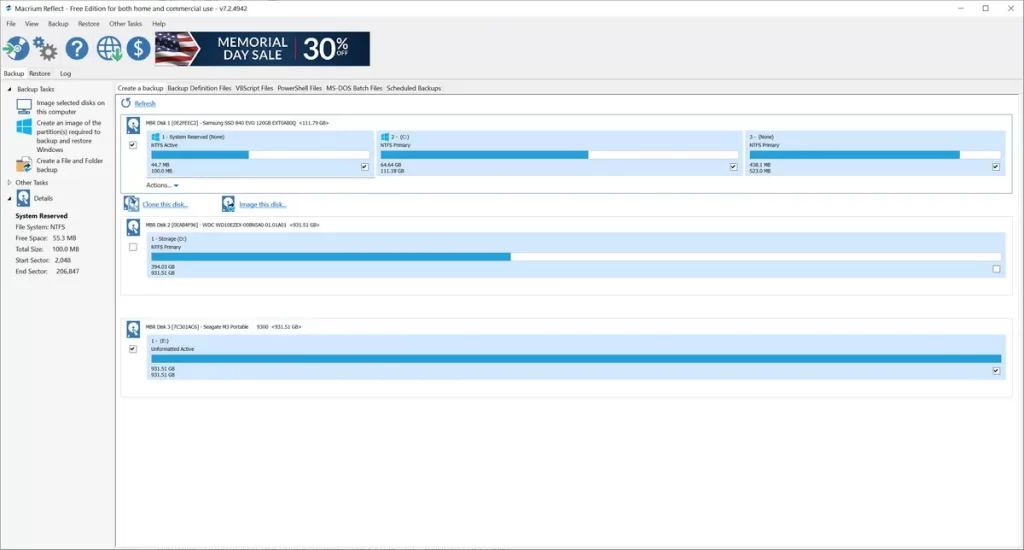The width and height of the screenshot is (1024, 550).
Task: Click the circular arrow Refresh icon
Action: tap(126, 103)
